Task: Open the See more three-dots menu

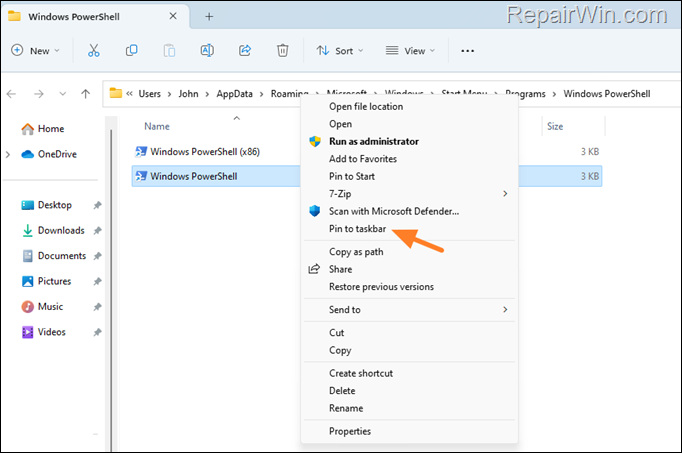Action: 468,51
